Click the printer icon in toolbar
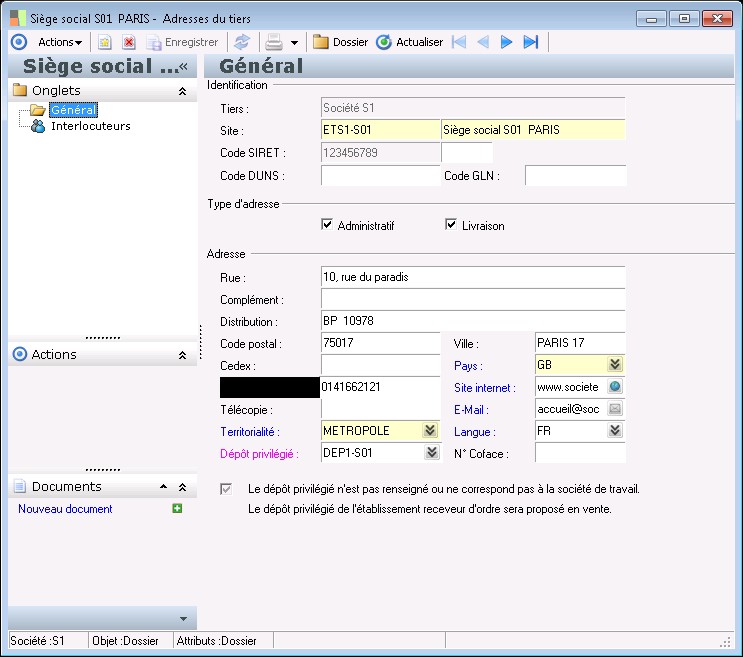 pyautogui.click(x=273, y=42)
